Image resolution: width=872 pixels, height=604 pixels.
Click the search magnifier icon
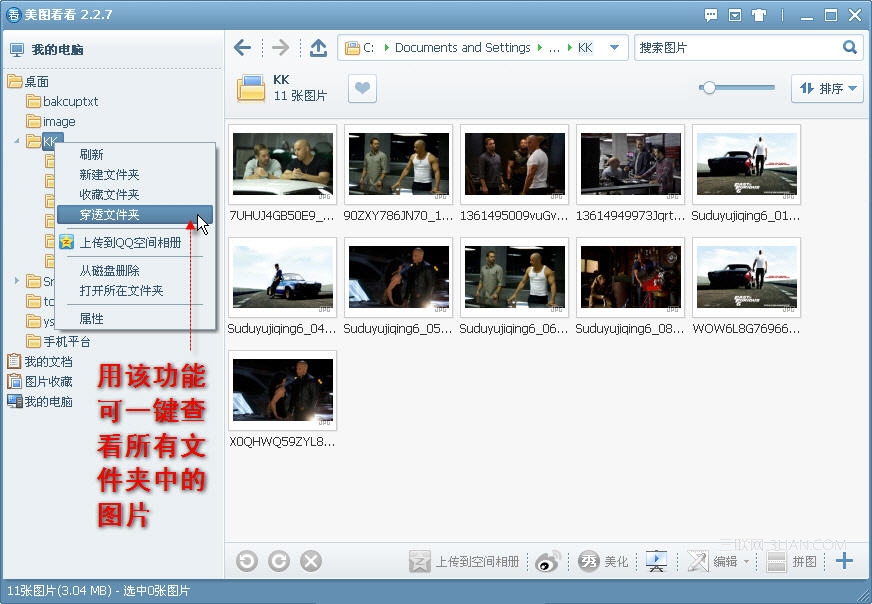click(x=849, y=47)
